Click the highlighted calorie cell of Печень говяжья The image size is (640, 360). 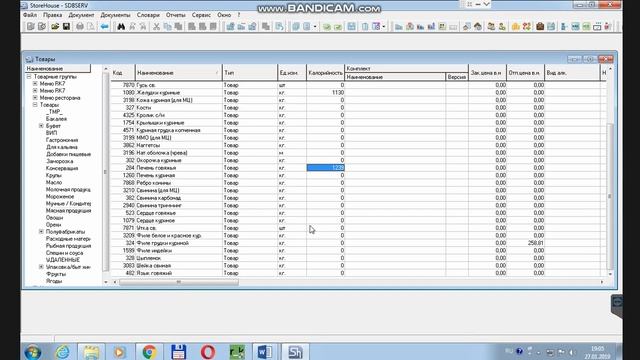click(325, 168)
